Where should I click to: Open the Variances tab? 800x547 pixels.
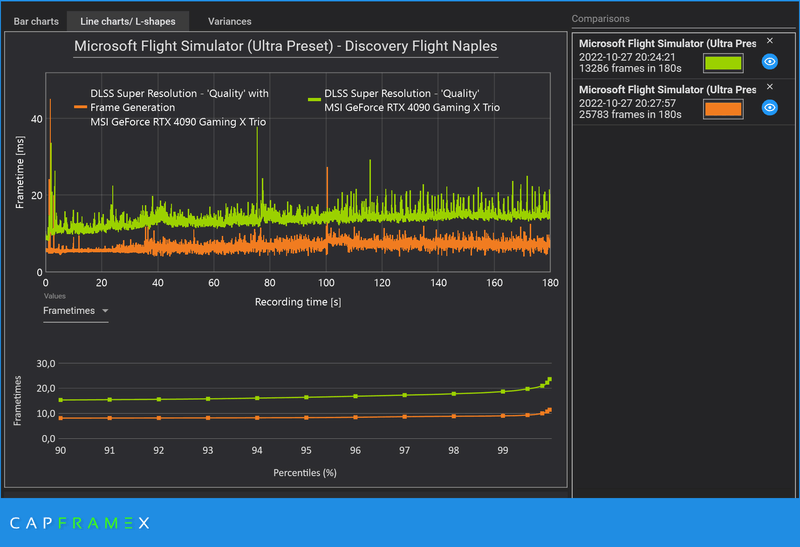(229, 21)
